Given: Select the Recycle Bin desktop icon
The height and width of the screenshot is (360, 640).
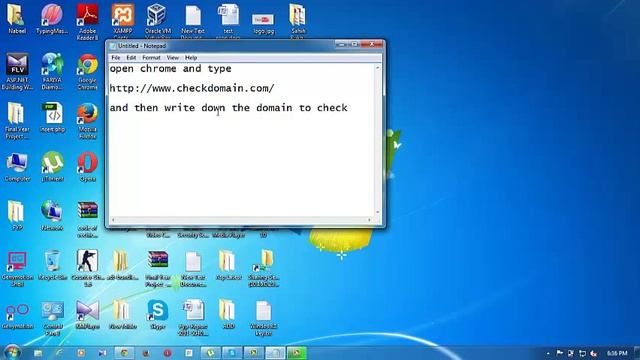Looking at the screenshot, I should (x=52, y=265).
